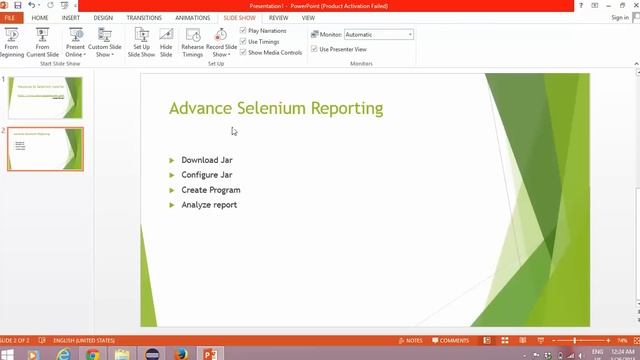Click zoom out minus button
This screenshot has width=640, height=360.
[x=554, y=340]
